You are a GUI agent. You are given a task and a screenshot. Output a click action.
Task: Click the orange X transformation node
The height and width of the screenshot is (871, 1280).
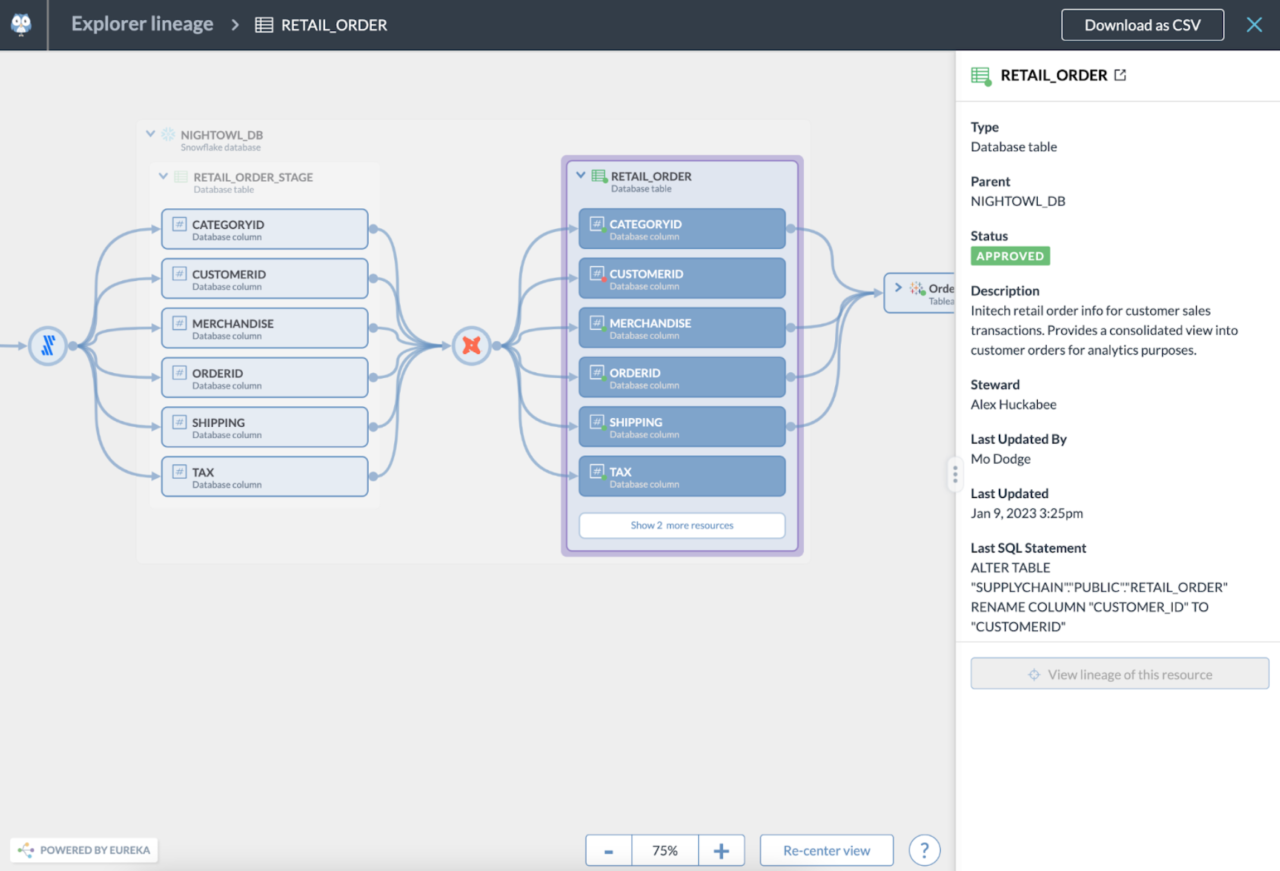[471, 346]
